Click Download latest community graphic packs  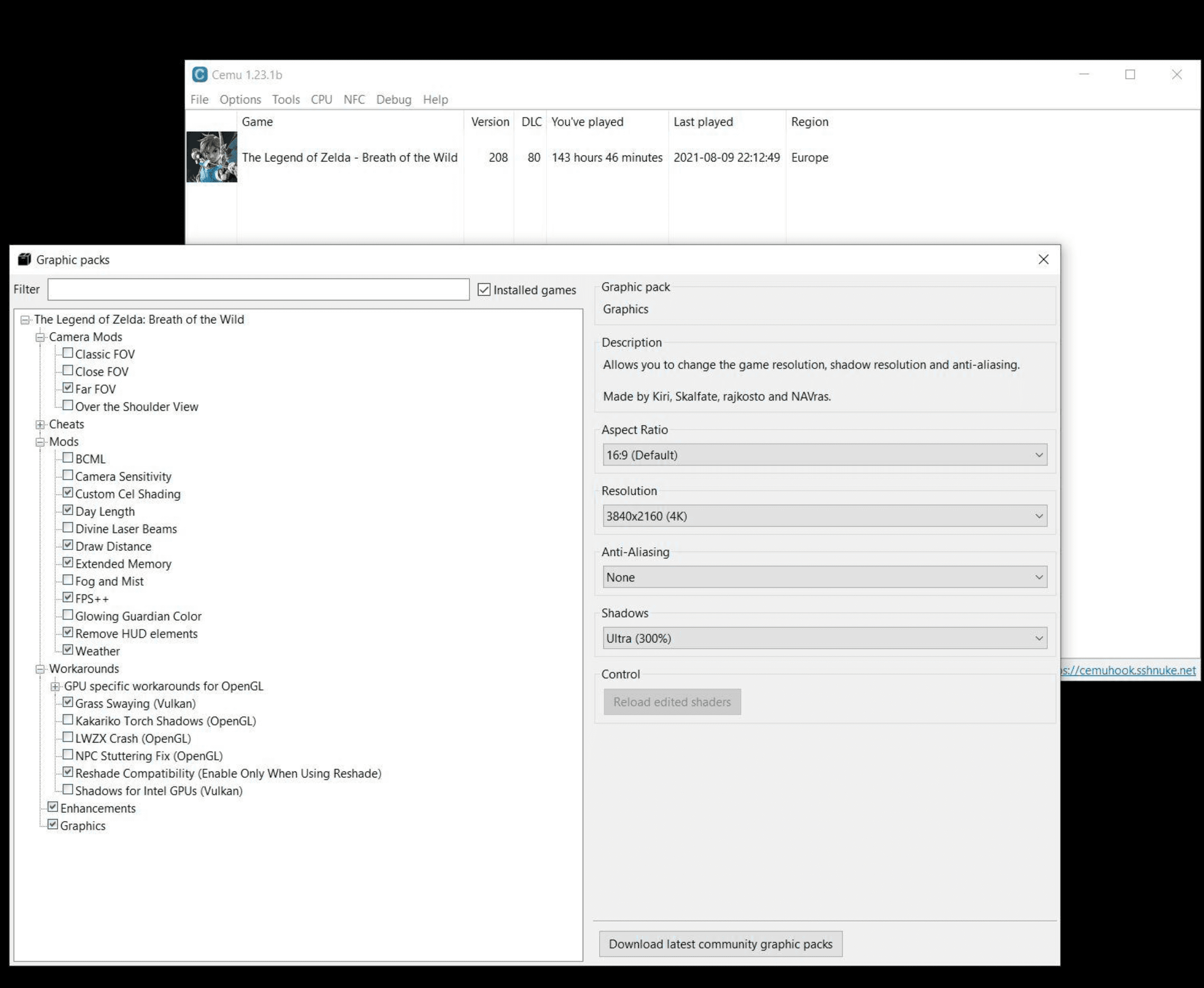[x=721, y=944]
